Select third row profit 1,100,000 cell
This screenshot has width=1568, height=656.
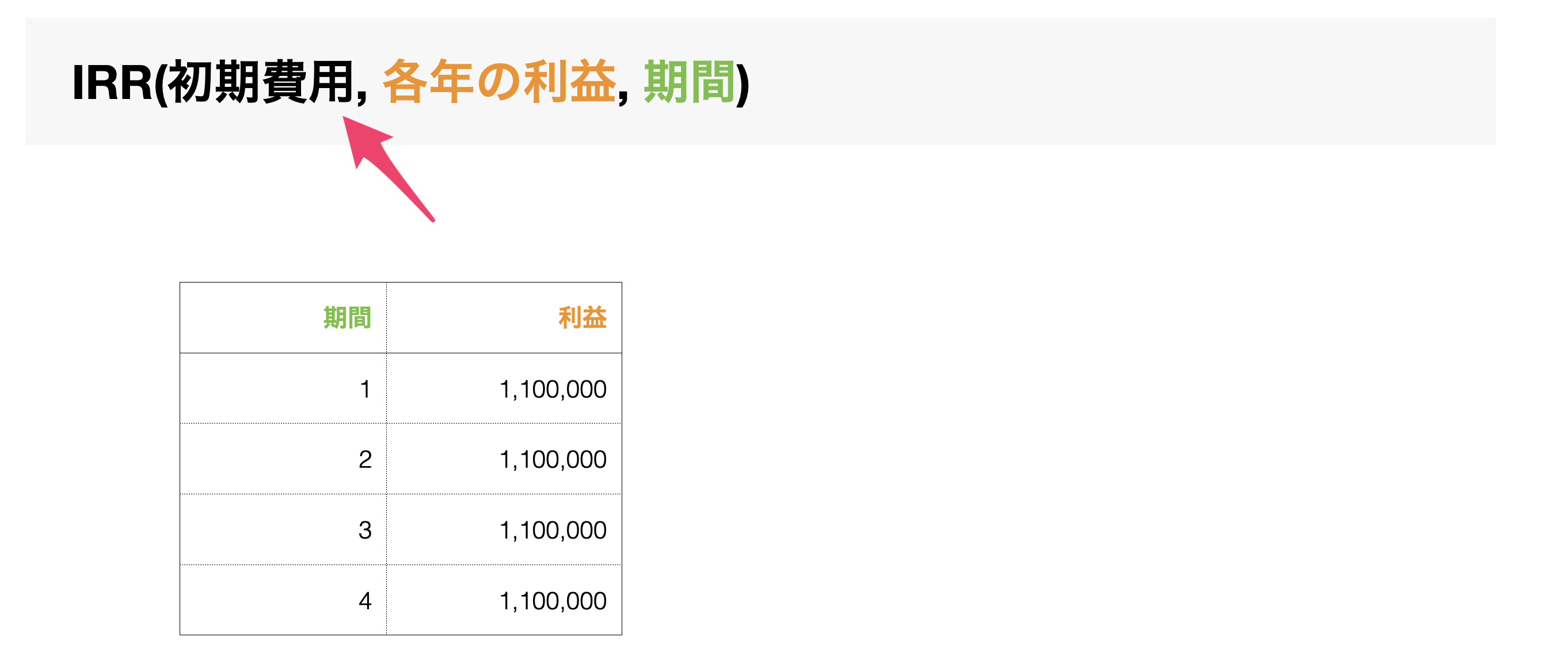point(504,529)
